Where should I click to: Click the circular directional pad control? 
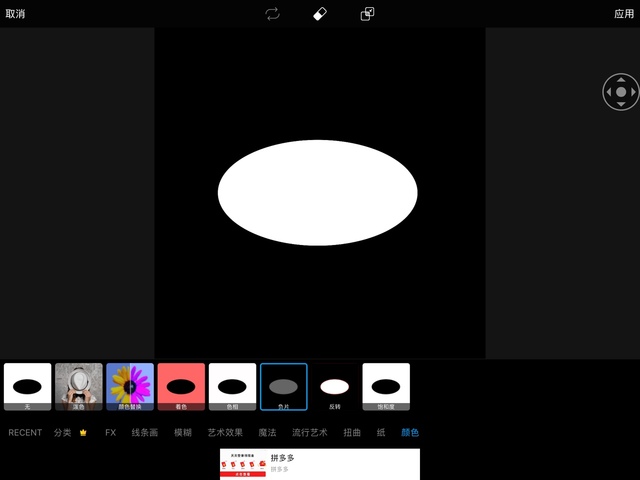click(620, 92)
